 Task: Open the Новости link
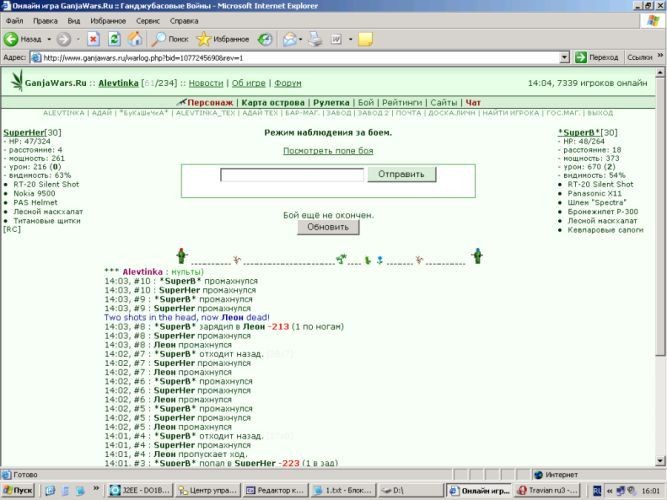pyautogui.click(x=206, y=83)
